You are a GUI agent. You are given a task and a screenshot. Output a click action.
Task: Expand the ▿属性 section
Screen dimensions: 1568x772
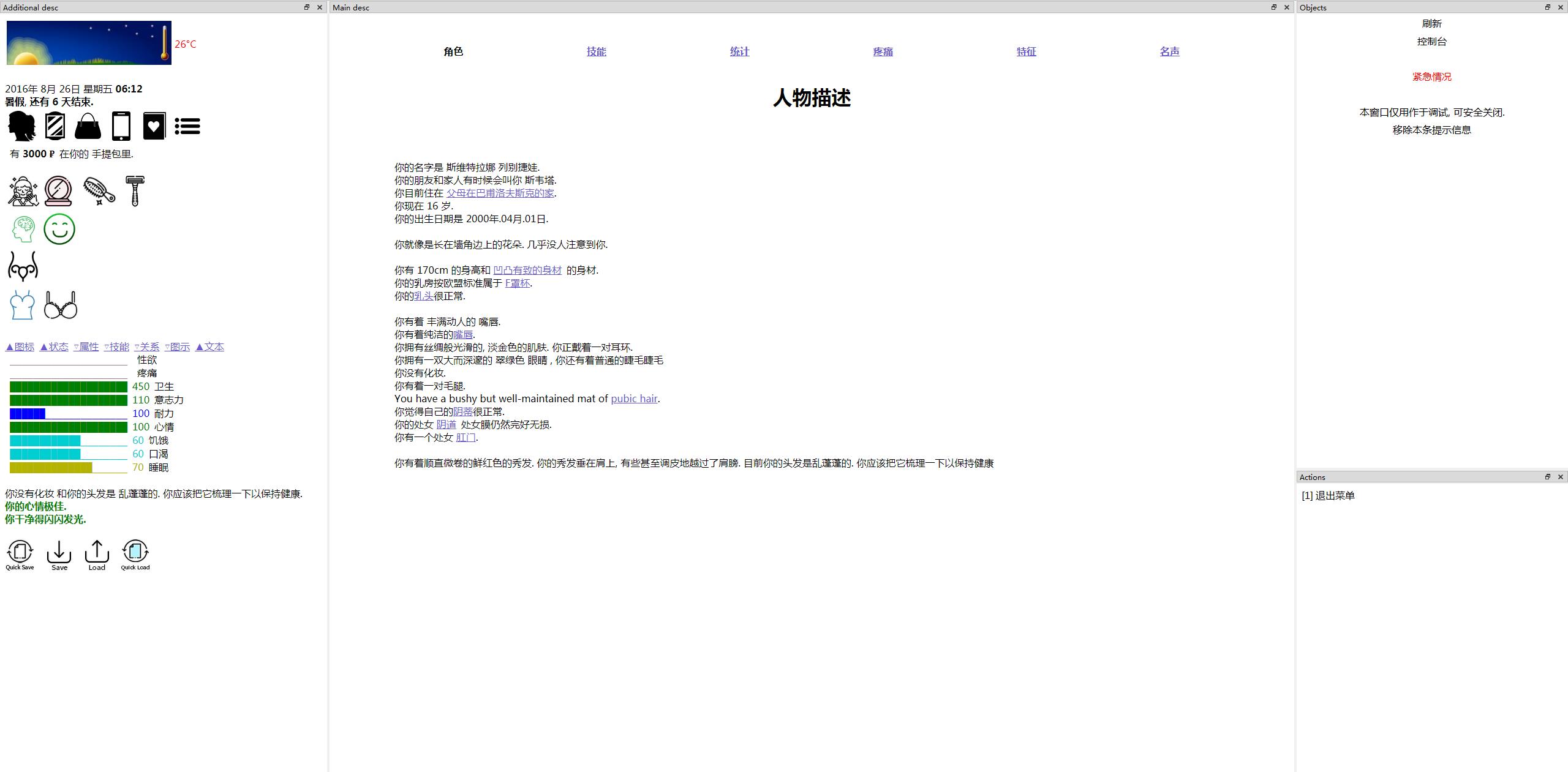coord(86,347)
